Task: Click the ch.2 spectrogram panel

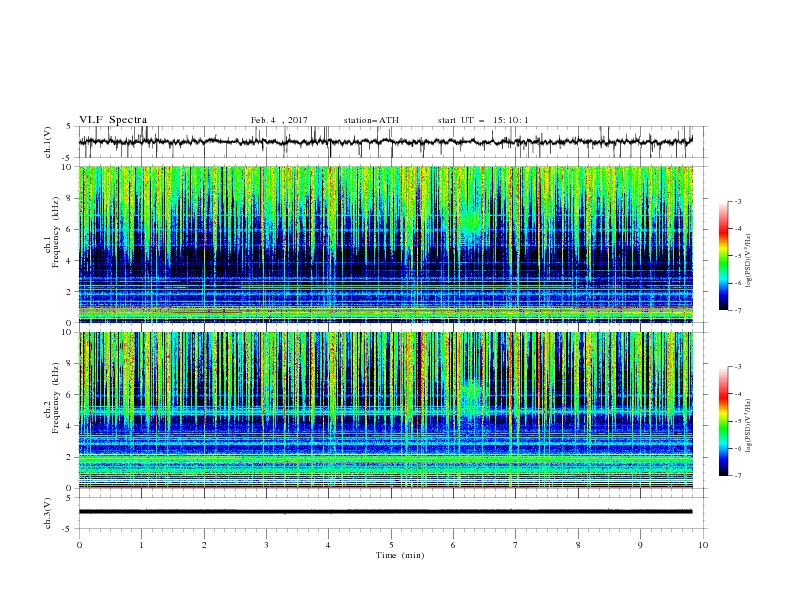Action: point(385,410)
